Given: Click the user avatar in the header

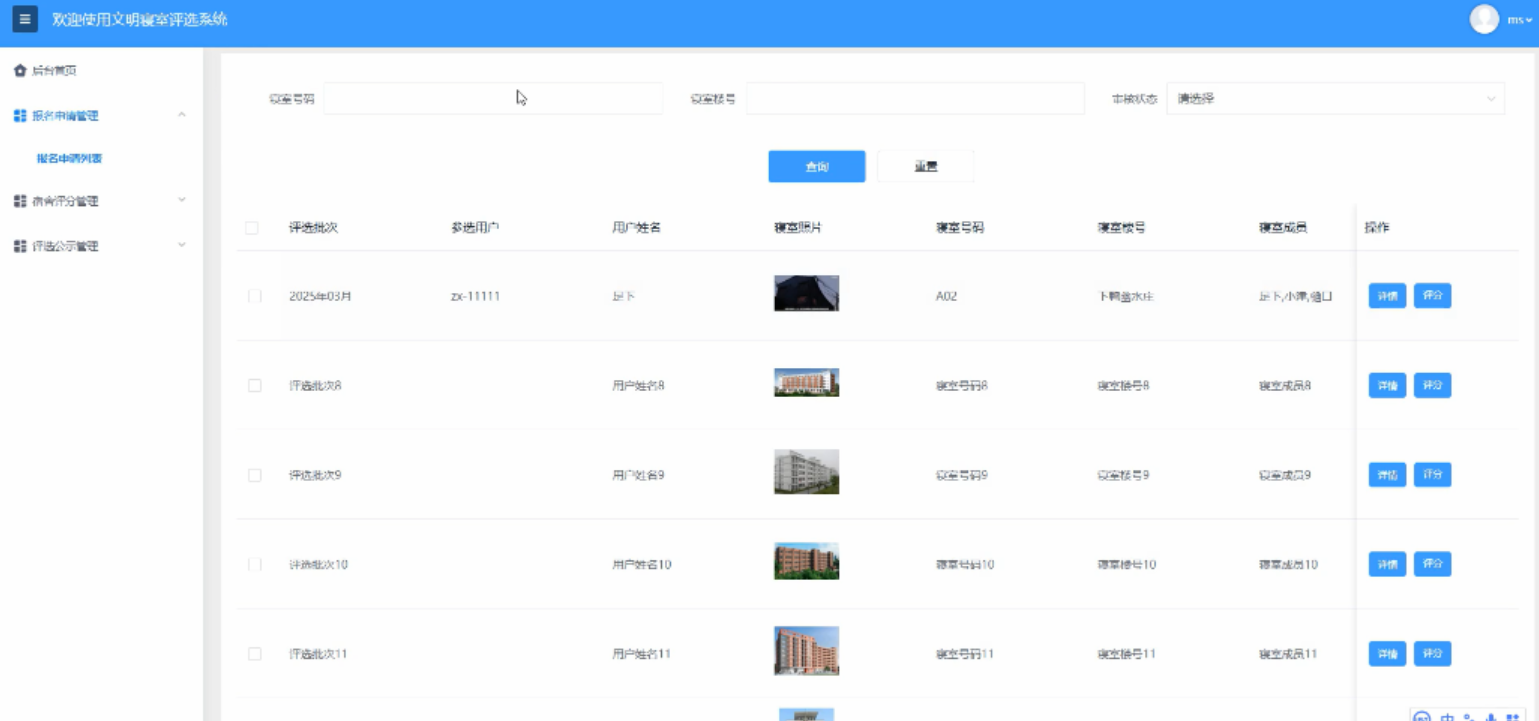Looking at the screenshot, I should tap(1484, 19).
